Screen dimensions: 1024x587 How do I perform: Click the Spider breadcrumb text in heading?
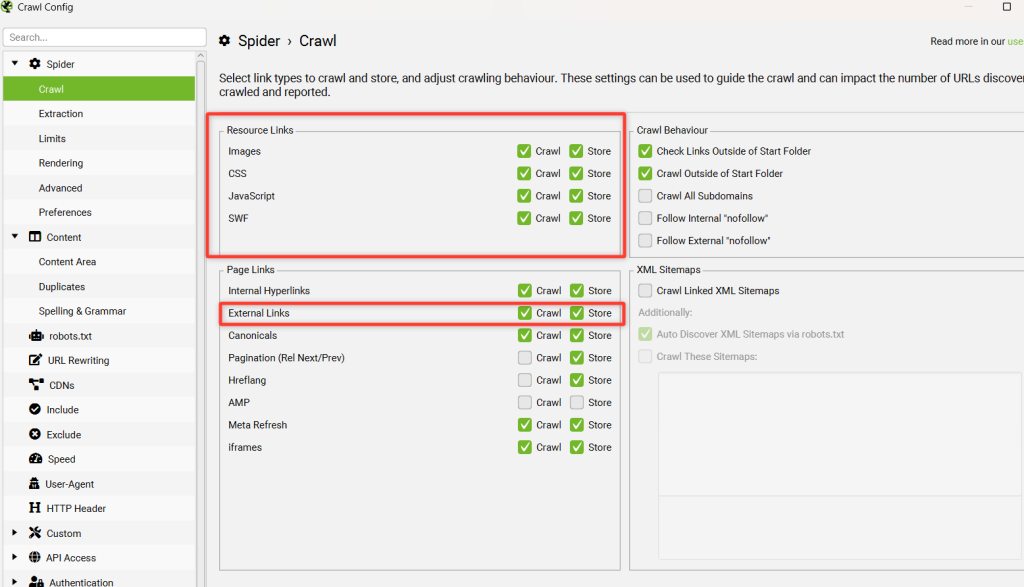coord(259,40)
